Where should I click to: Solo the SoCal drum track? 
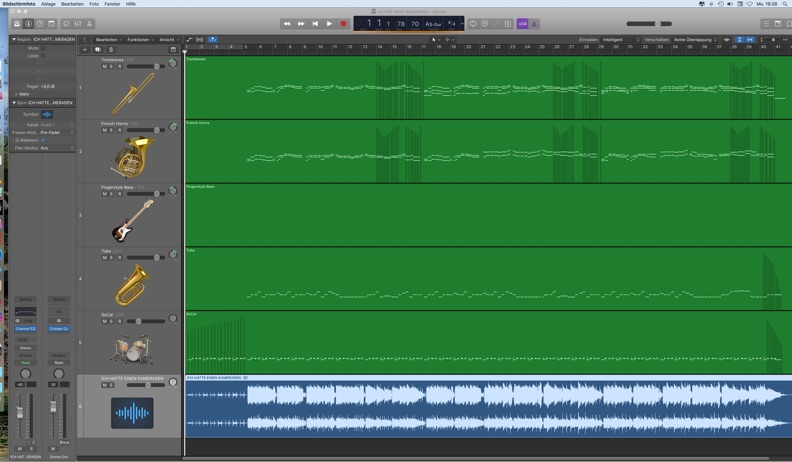(x=112, y=321)
